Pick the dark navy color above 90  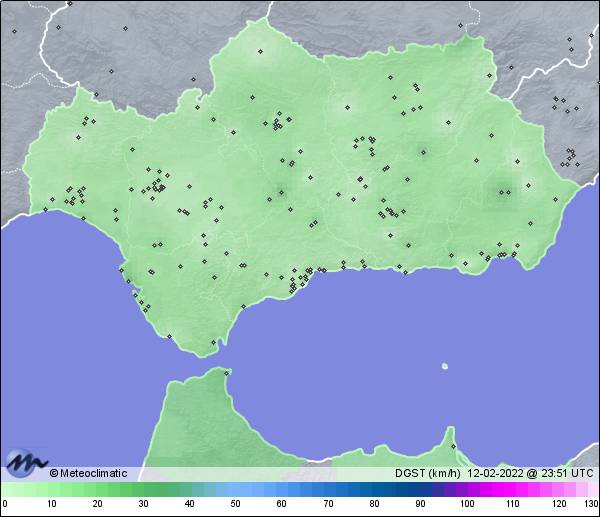pos(420,489)
